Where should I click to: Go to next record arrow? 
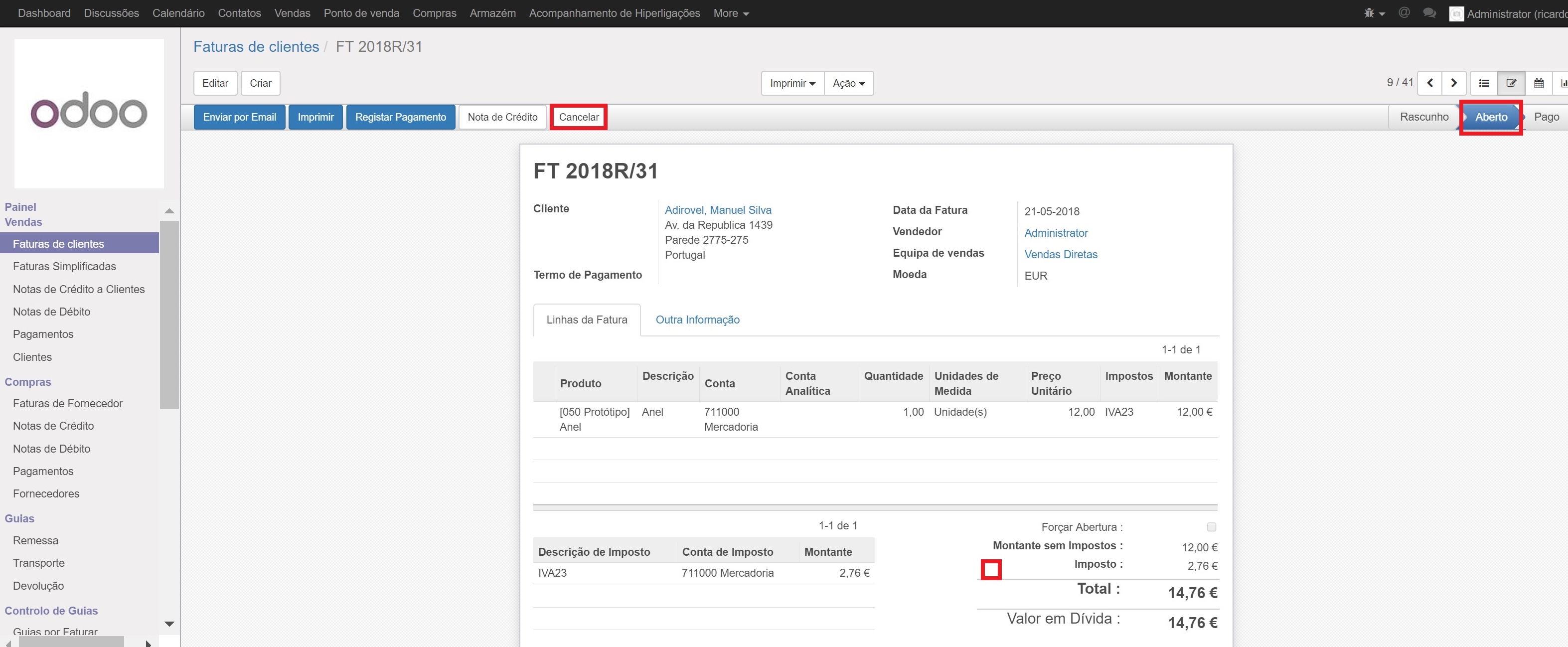1453,83
